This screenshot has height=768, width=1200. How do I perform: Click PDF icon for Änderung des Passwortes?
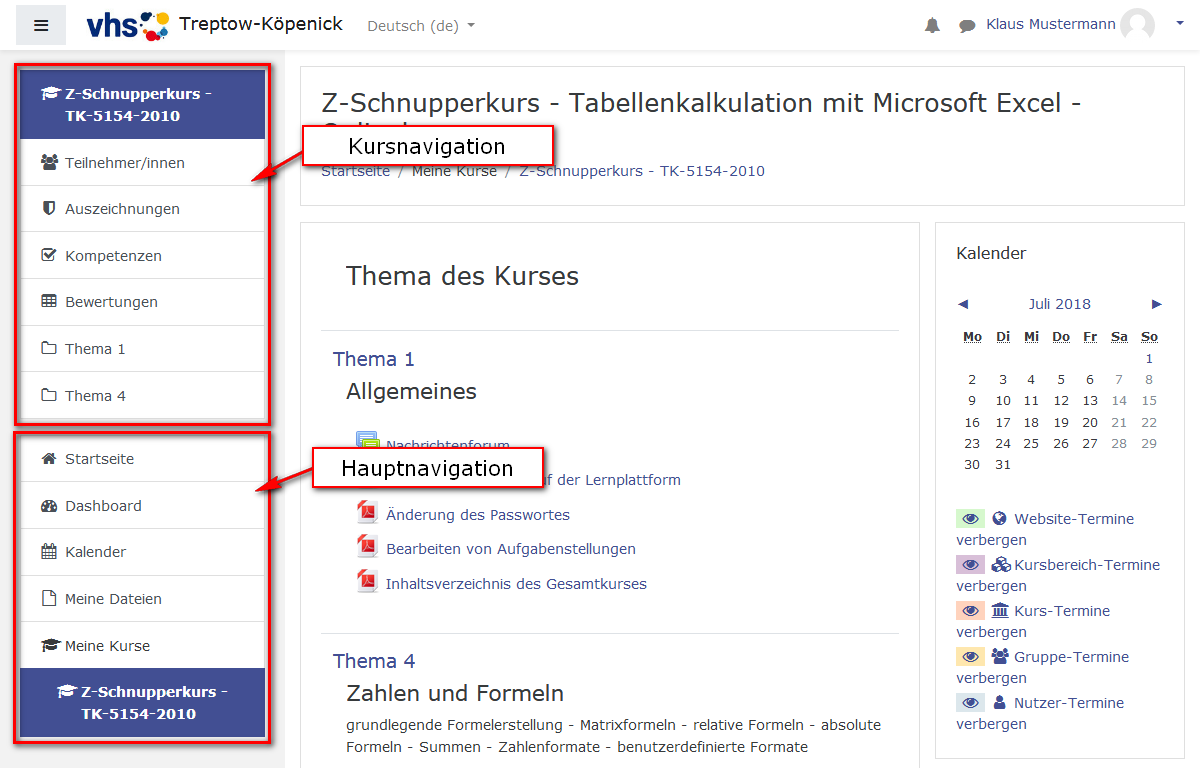point(367,513)
